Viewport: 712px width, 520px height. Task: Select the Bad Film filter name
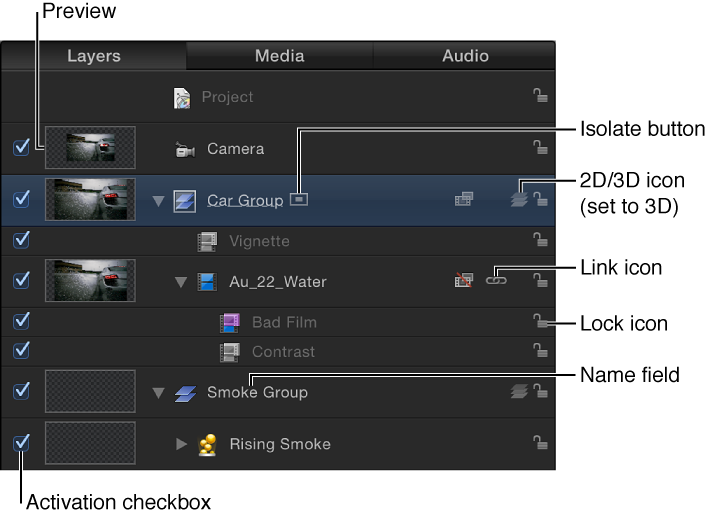284,322
